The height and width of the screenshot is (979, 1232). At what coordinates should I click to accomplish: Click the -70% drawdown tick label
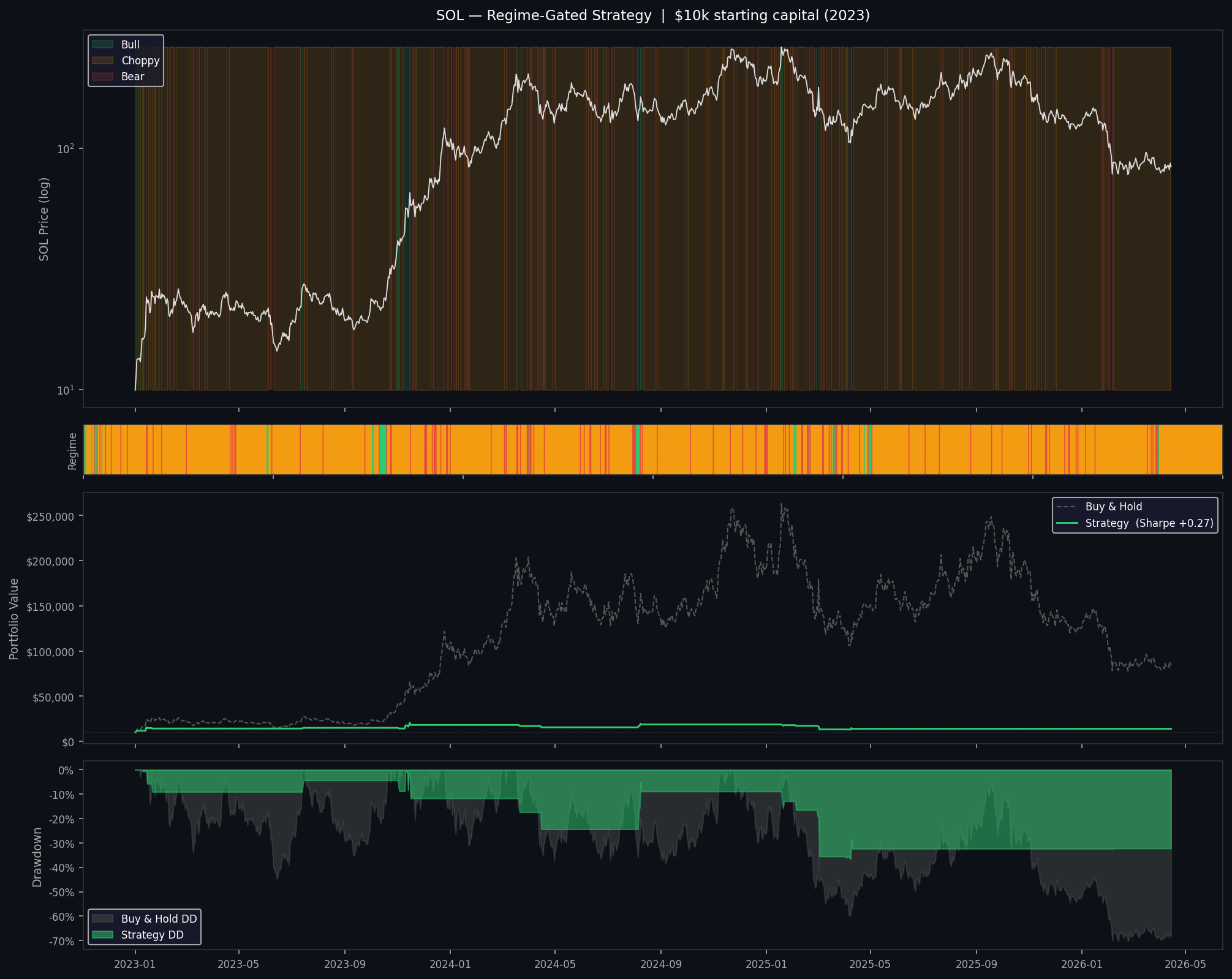click(x=62, y=941)
